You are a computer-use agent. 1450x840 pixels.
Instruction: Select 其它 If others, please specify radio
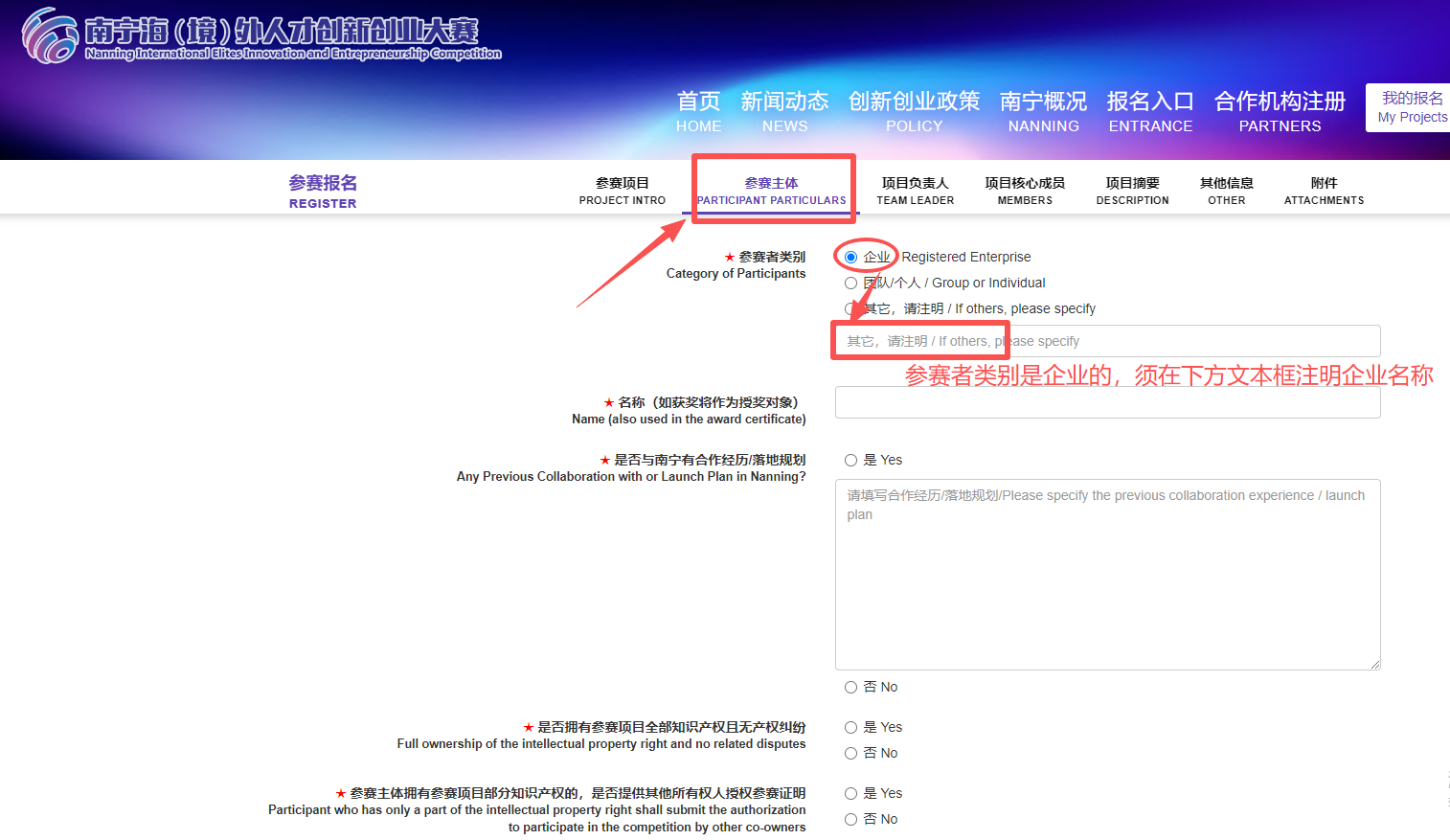tap(850, 308)
